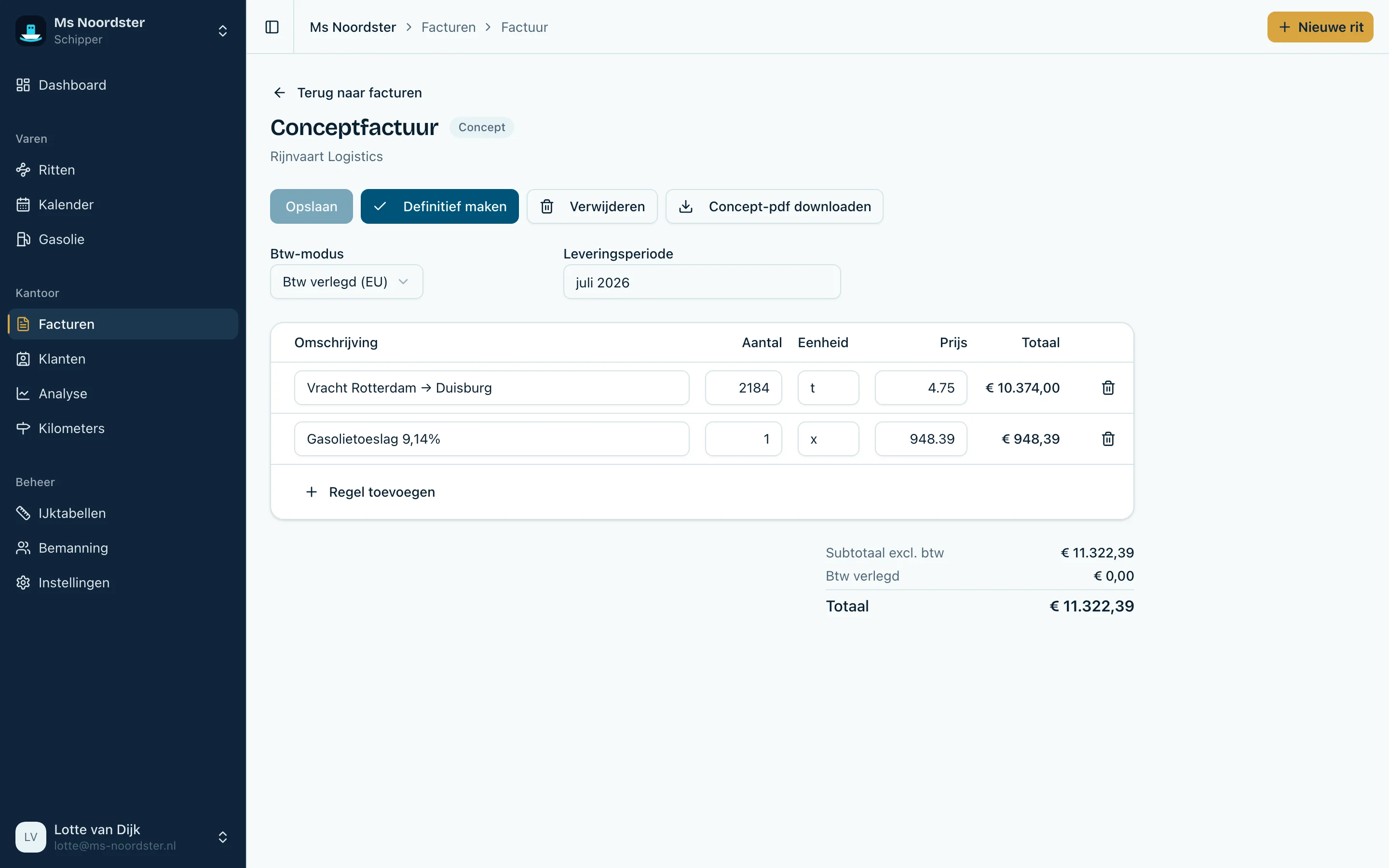Click Definitief maken button

pyautogui.click(x=440, y=206)
